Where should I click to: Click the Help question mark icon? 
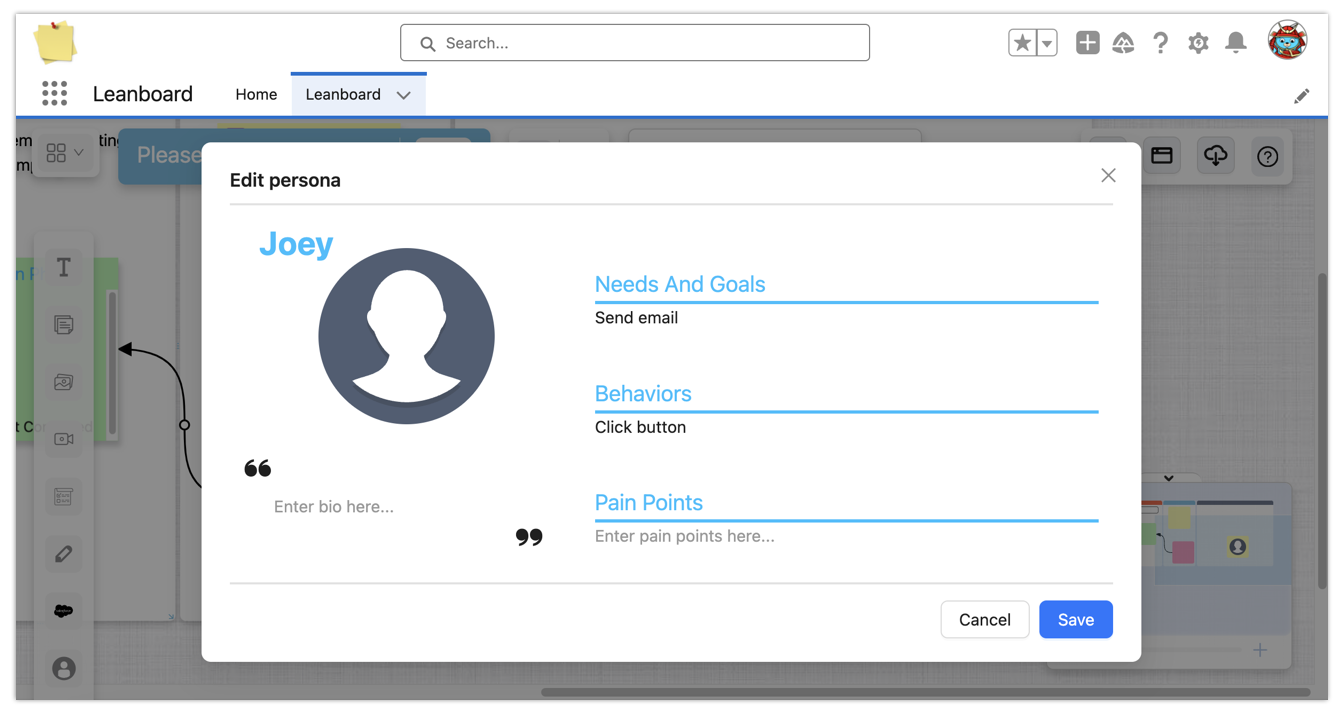[1160, 43]
